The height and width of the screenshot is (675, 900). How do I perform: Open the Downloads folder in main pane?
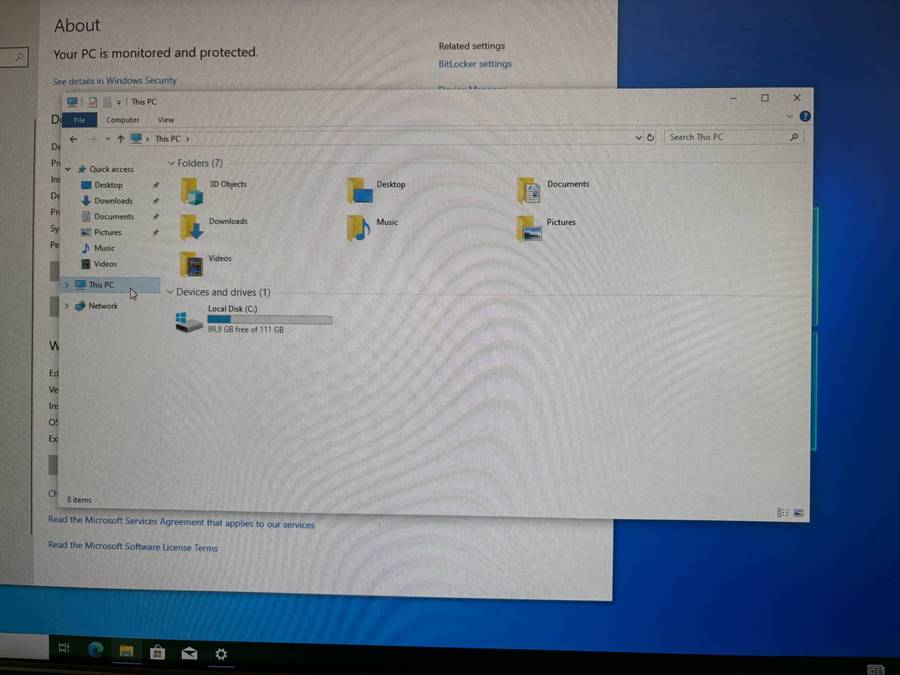192,227
